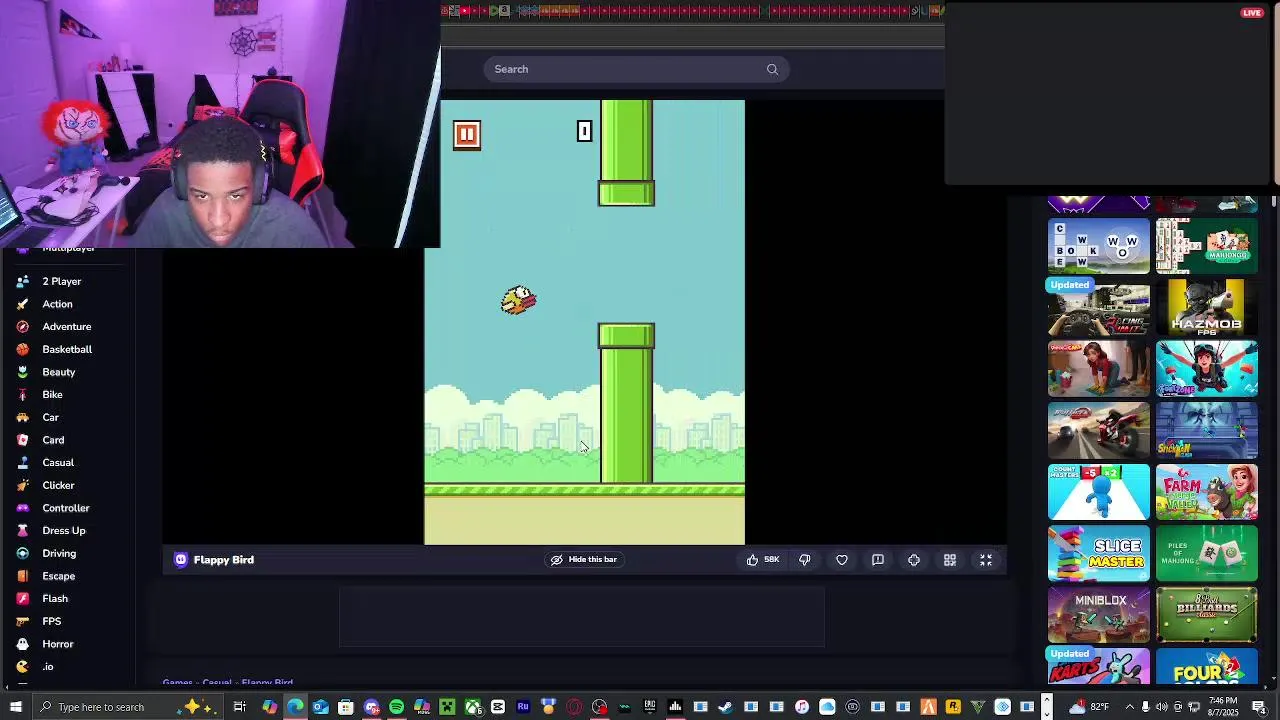1280x720 pixels.
Task: Add Flappy Bird to favorites via the heart icon
Action: 842,560
